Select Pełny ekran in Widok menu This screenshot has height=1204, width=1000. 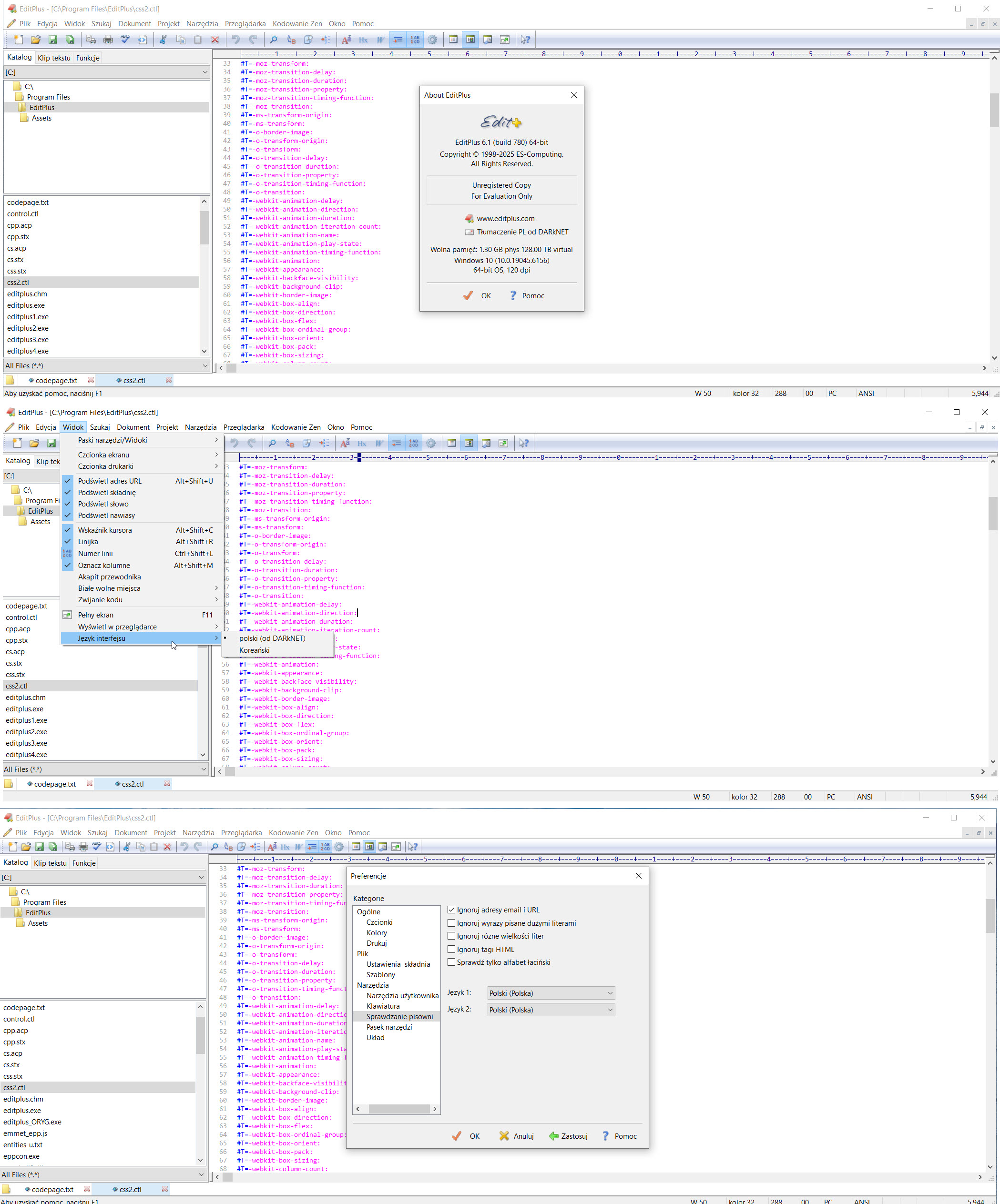(x=96, y=615)
